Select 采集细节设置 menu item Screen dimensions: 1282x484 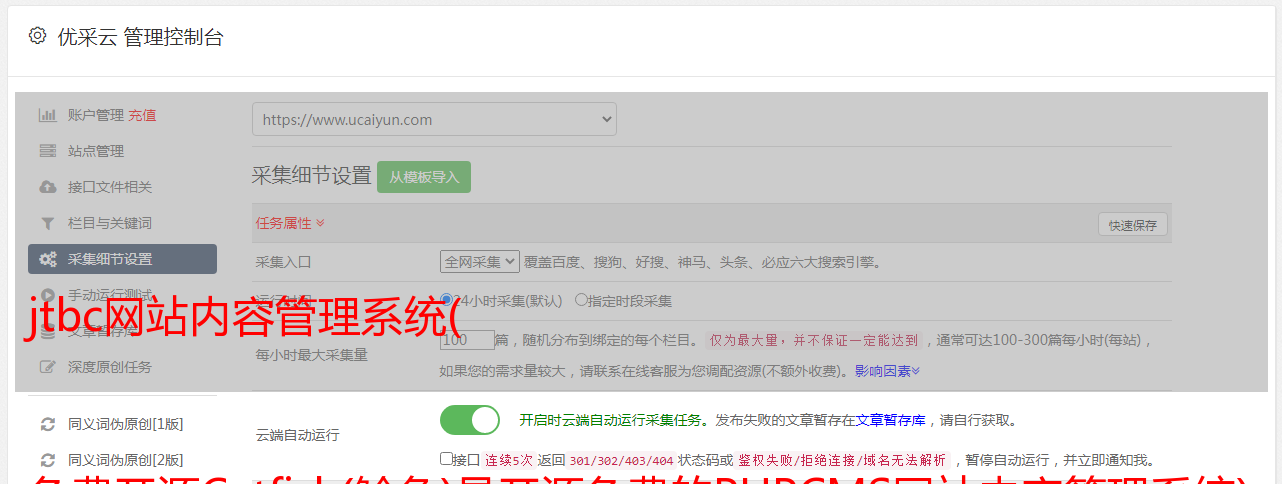[122, 259]
